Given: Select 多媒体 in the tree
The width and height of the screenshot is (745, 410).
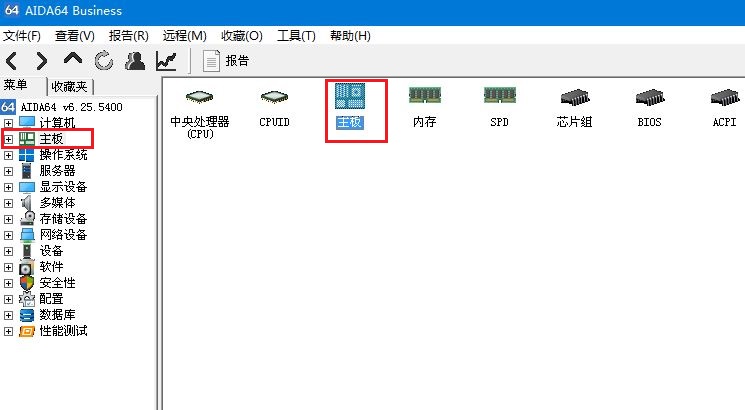Looking at the screenshot, I should (x=57, y=203).
